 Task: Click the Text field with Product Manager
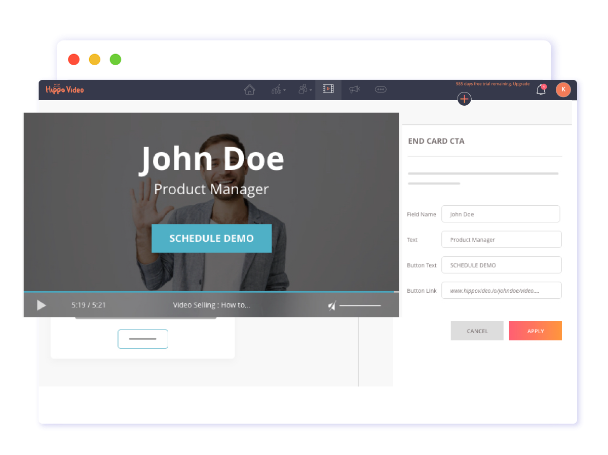pyautogui.click(x=500, y=240)
